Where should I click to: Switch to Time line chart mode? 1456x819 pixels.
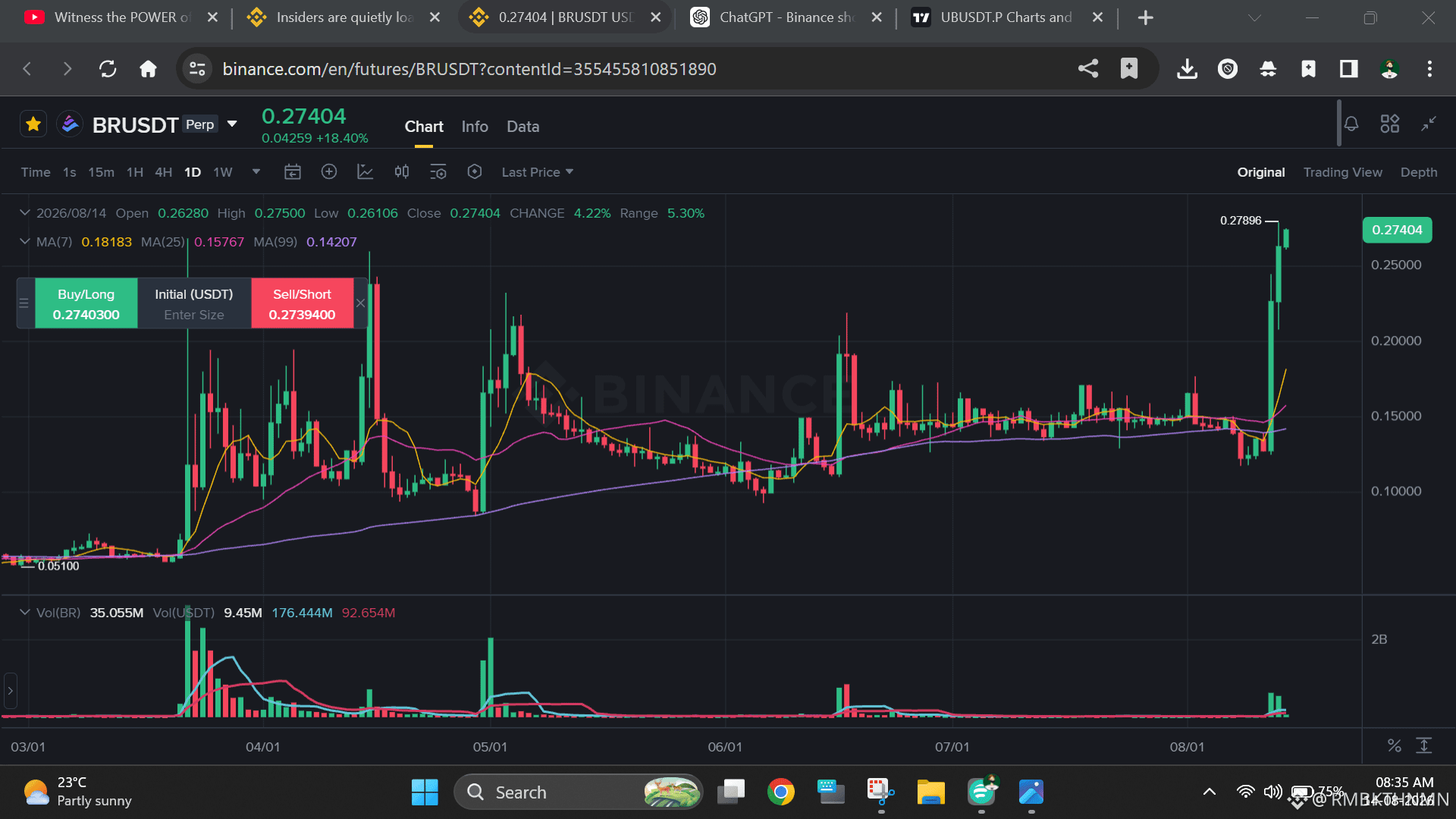36,172
